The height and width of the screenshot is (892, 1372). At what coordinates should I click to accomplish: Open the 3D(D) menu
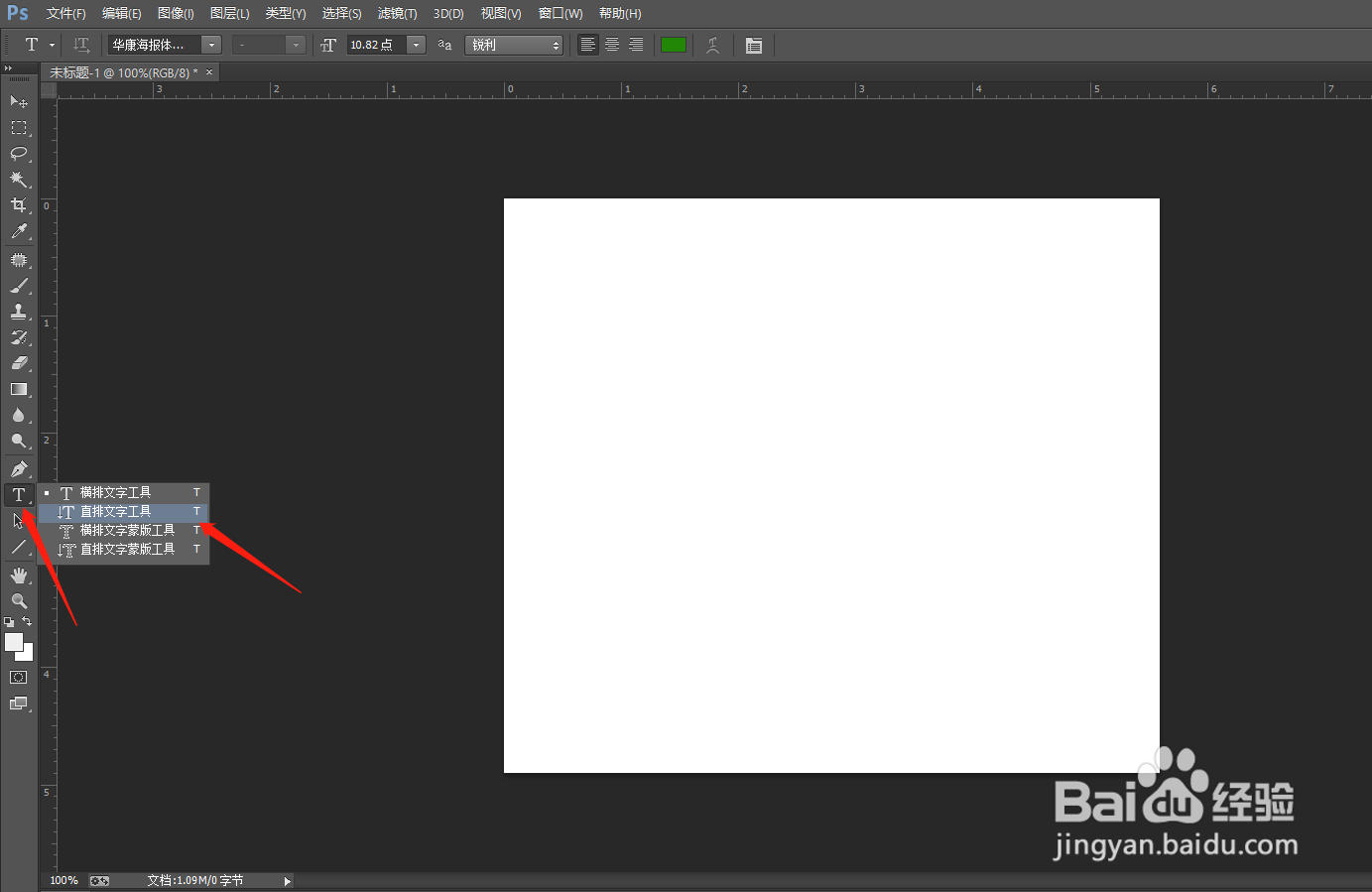(x=448, y=14)
